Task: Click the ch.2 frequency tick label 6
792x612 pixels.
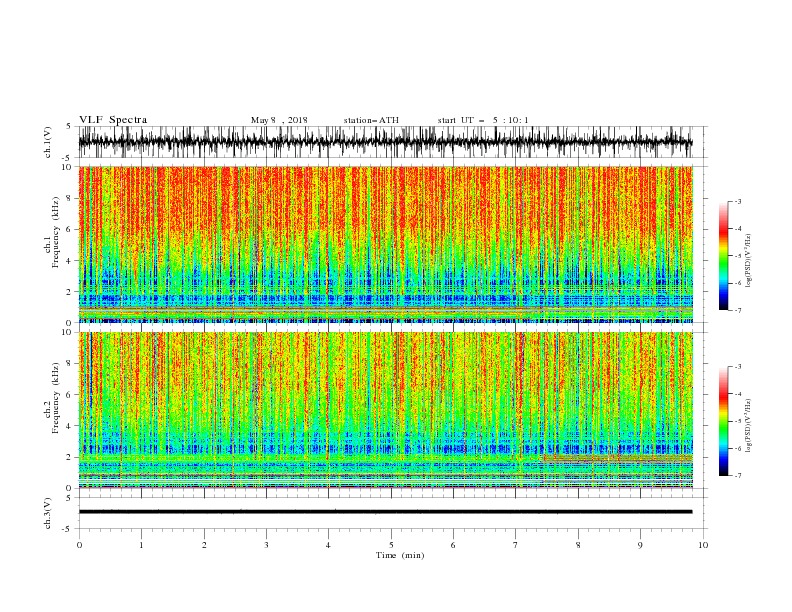Action: pyautogui.click(x=69, y=395)
